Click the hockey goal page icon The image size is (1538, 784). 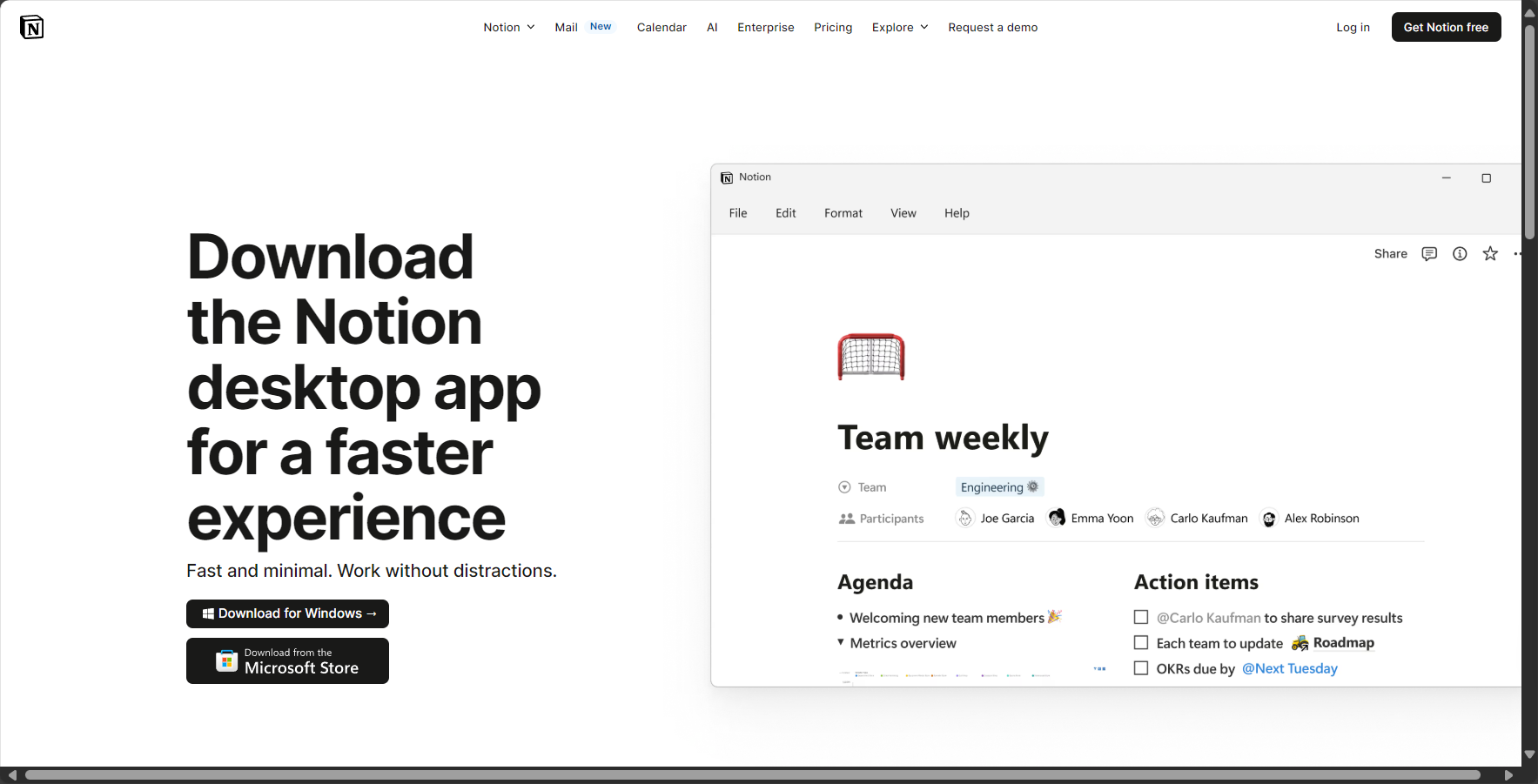870,357
